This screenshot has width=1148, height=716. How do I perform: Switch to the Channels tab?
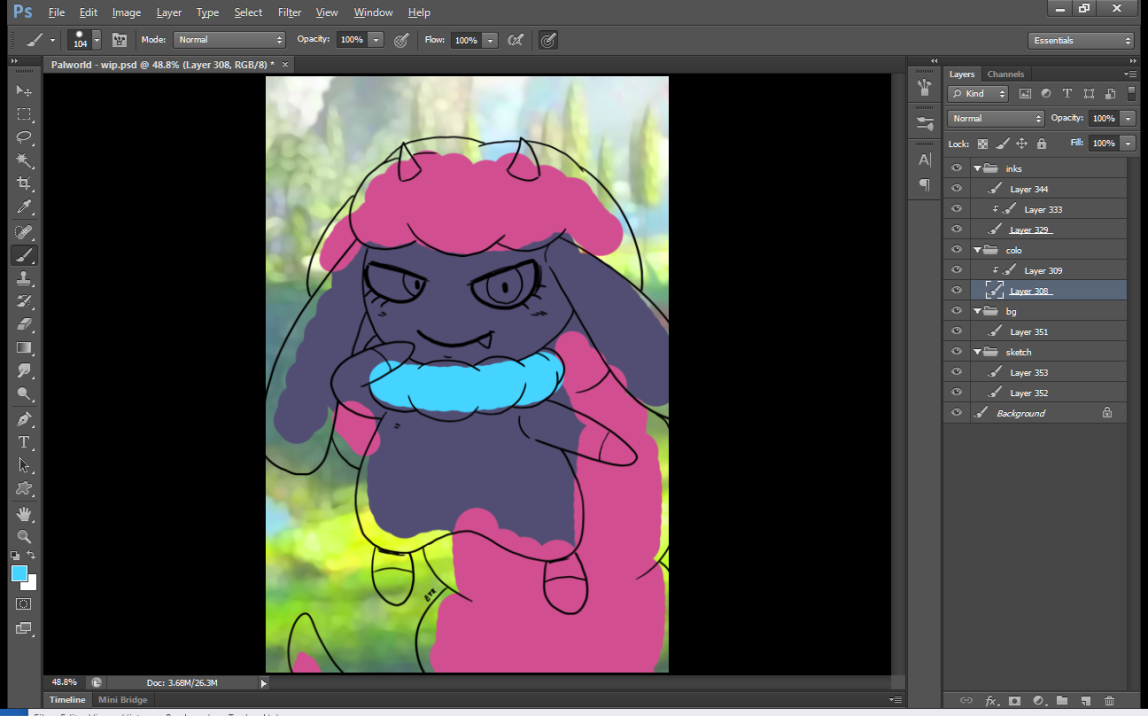(x=1005, y=74)
